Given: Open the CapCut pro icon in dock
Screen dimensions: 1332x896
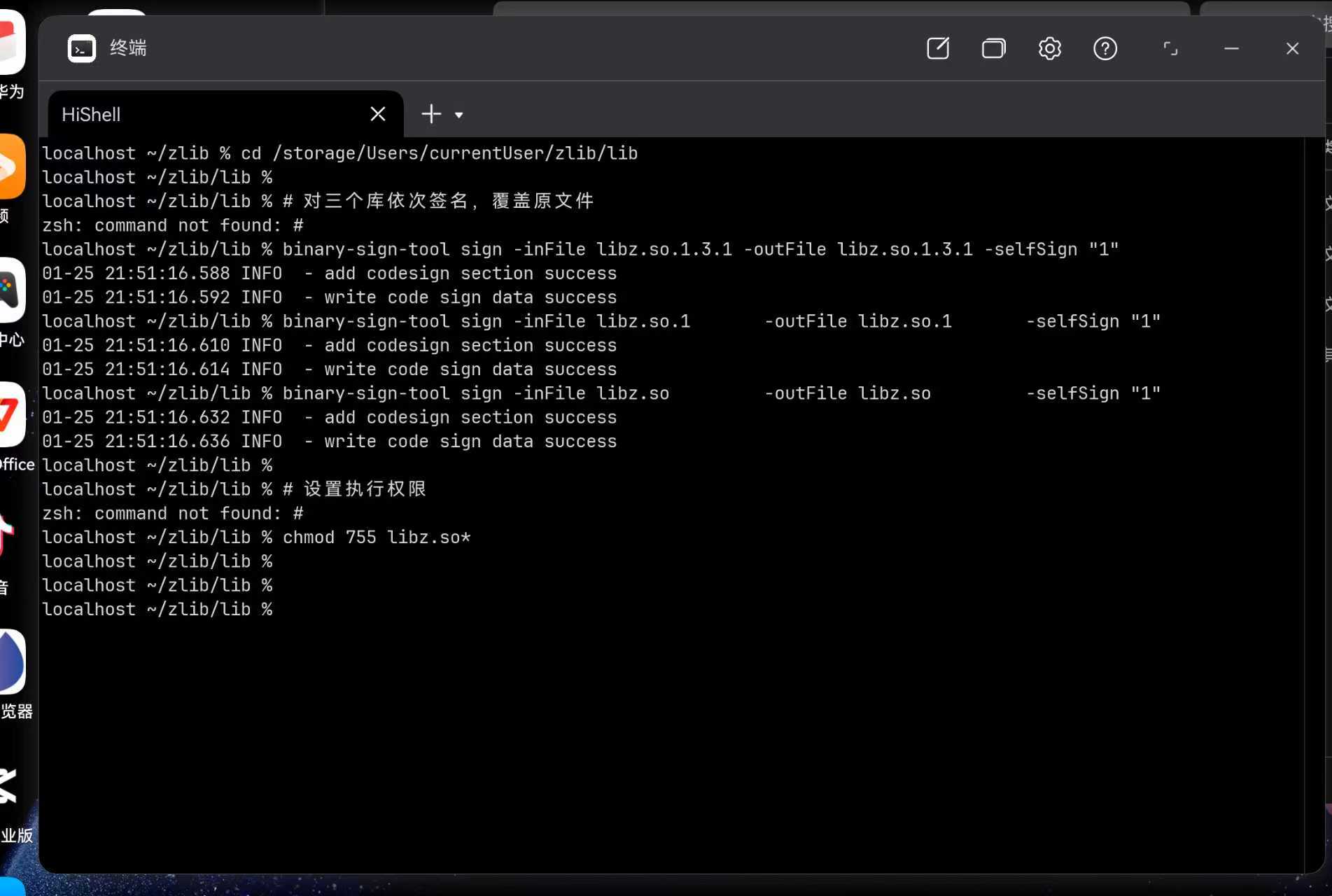Looking at the screenshot, I should (x=8, y=785).
